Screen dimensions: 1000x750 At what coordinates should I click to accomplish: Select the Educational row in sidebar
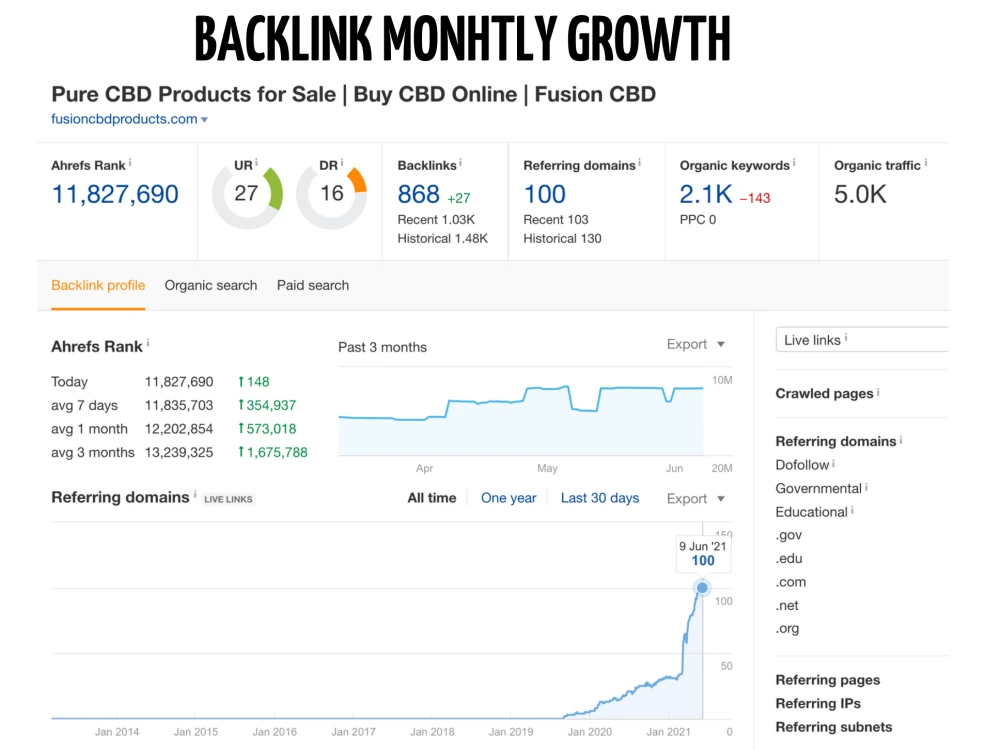(x=811, y=512)
